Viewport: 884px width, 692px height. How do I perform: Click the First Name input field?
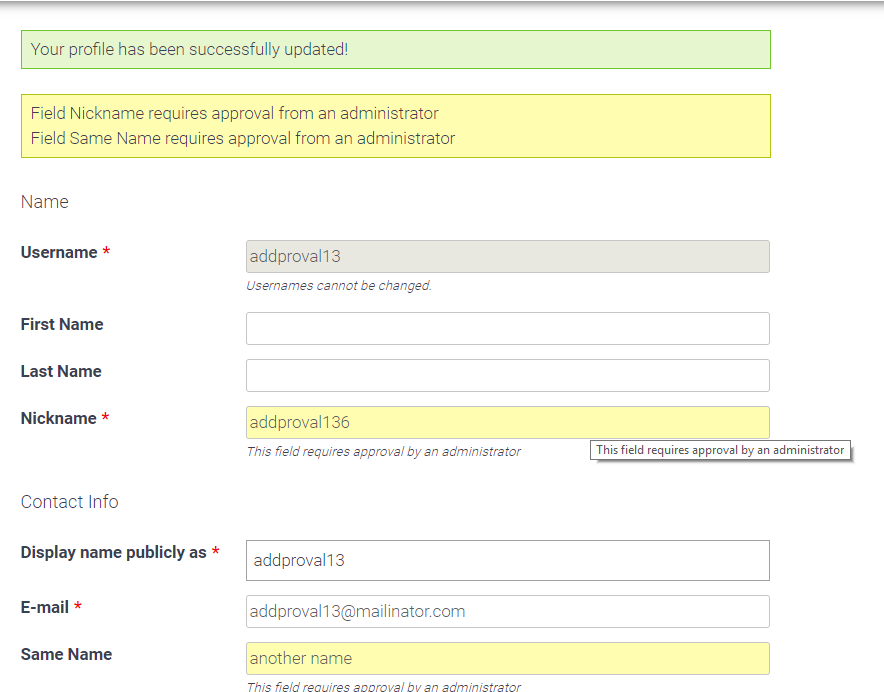click(507, 328)
